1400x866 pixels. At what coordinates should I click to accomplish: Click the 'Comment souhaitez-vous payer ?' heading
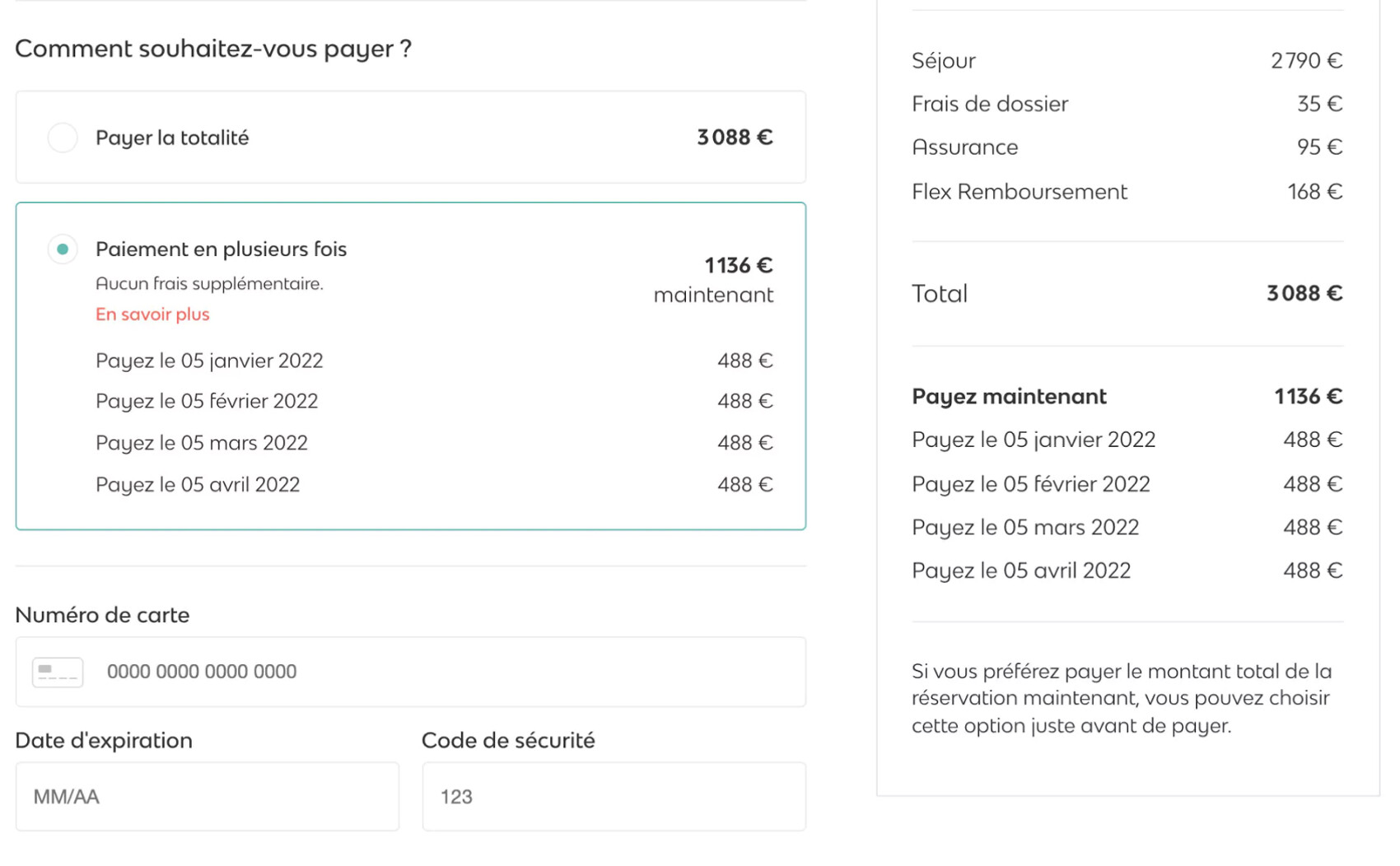(x=213, y=49)
